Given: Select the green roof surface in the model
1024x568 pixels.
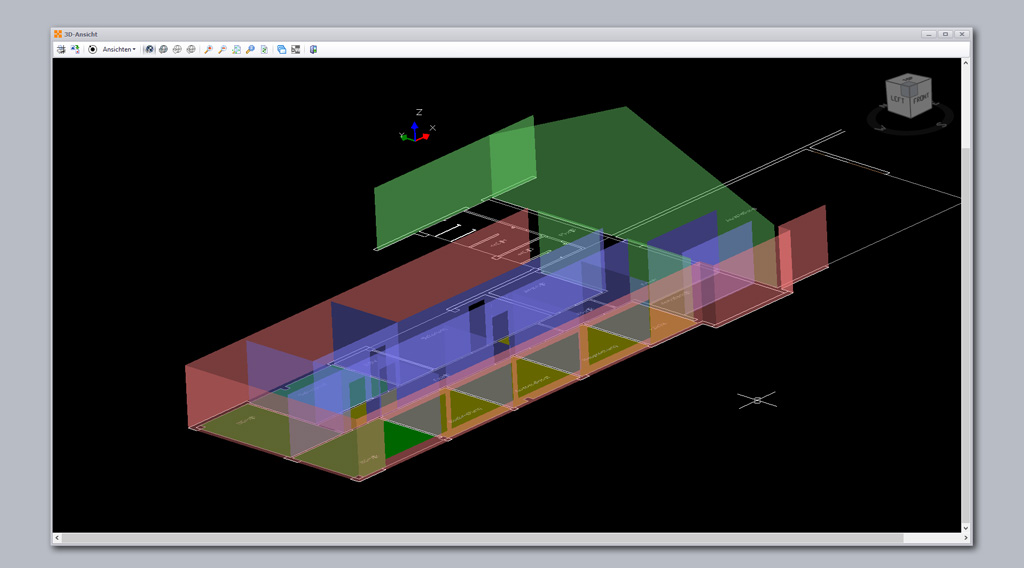Looking at the screenshot, I should (620, 170).
